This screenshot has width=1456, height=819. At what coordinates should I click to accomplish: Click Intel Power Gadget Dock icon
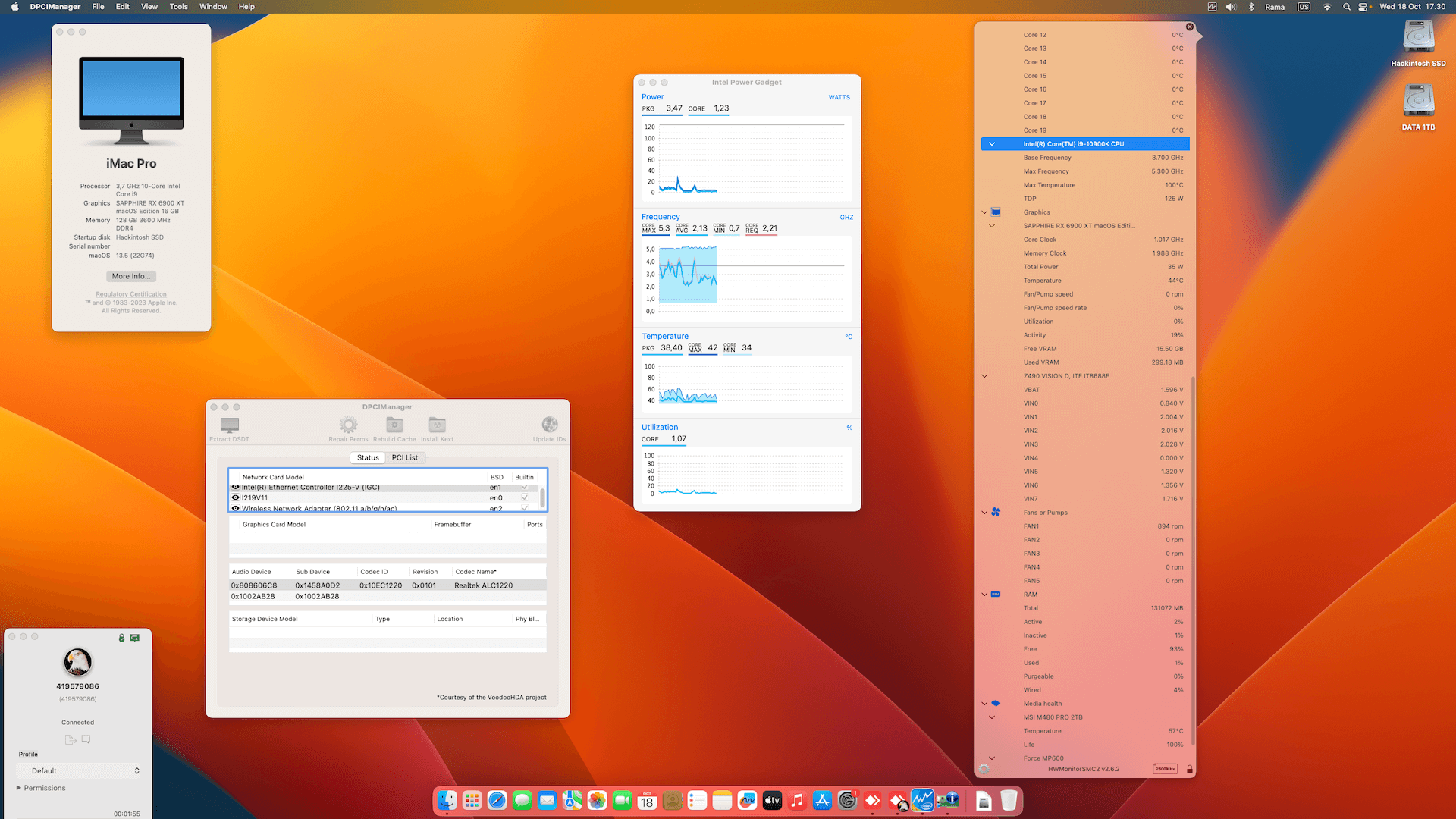[x=922, y=800]
